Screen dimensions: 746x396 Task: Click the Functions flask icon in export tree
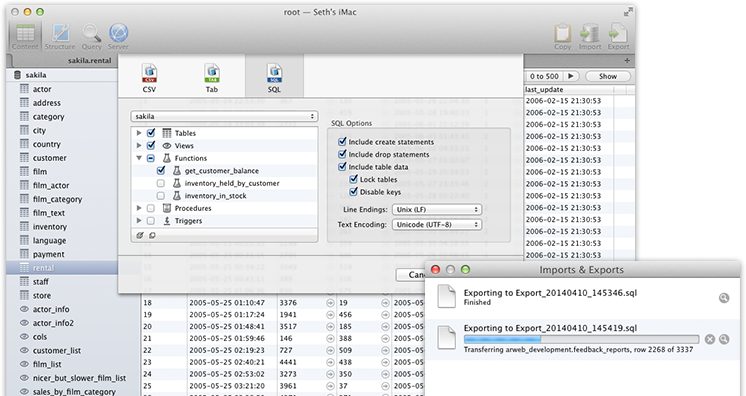click(x=167, y=158)
